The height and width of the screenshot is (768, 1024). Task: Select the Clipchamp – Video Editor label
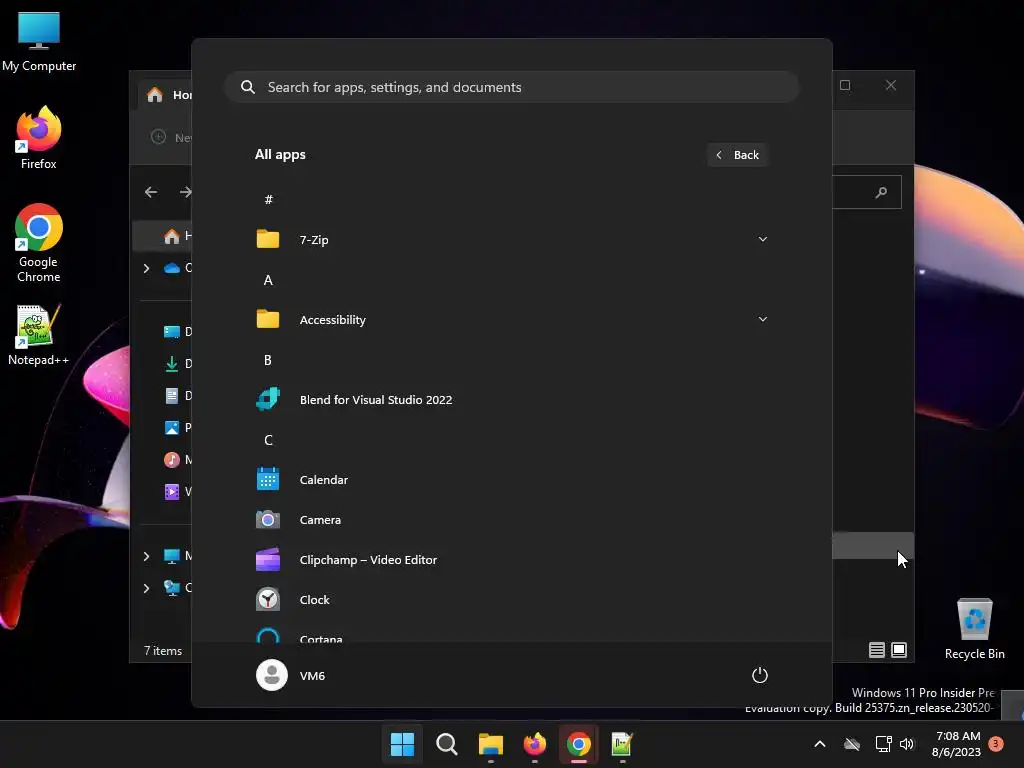pos(368,560)
